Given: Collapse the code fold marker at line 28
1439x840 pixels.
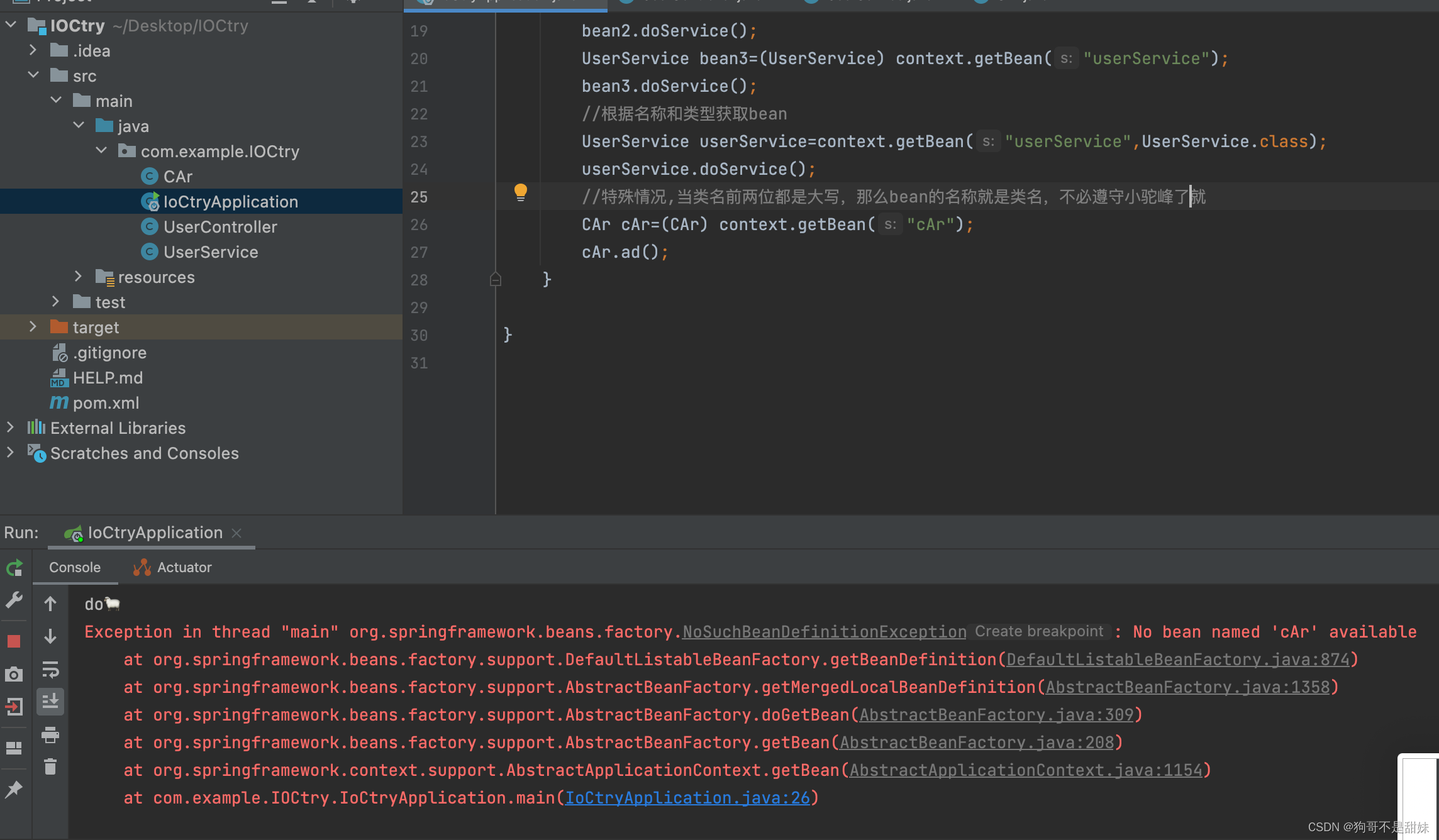Looking at the screenshot, I should click(495, 279).
